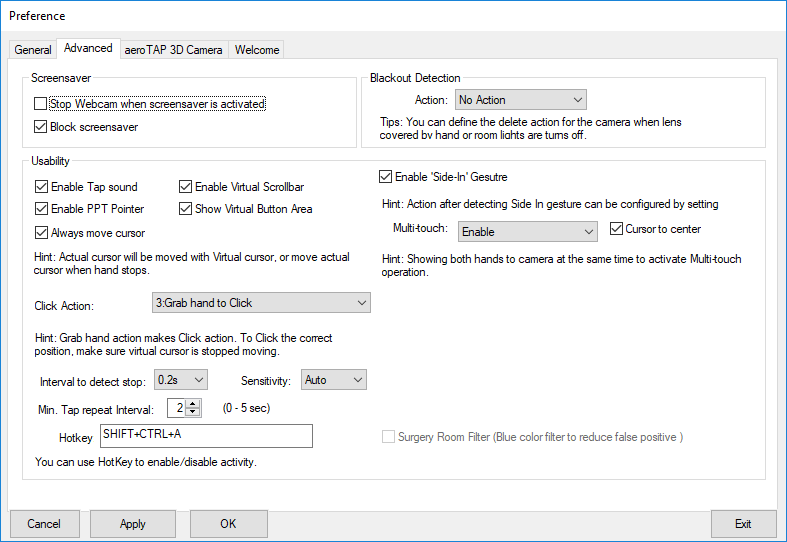Viewport: 787px width, 542px height.
Task: Toggle Enable Virtual Scrollbar checkbox
Action: point(186,187)
